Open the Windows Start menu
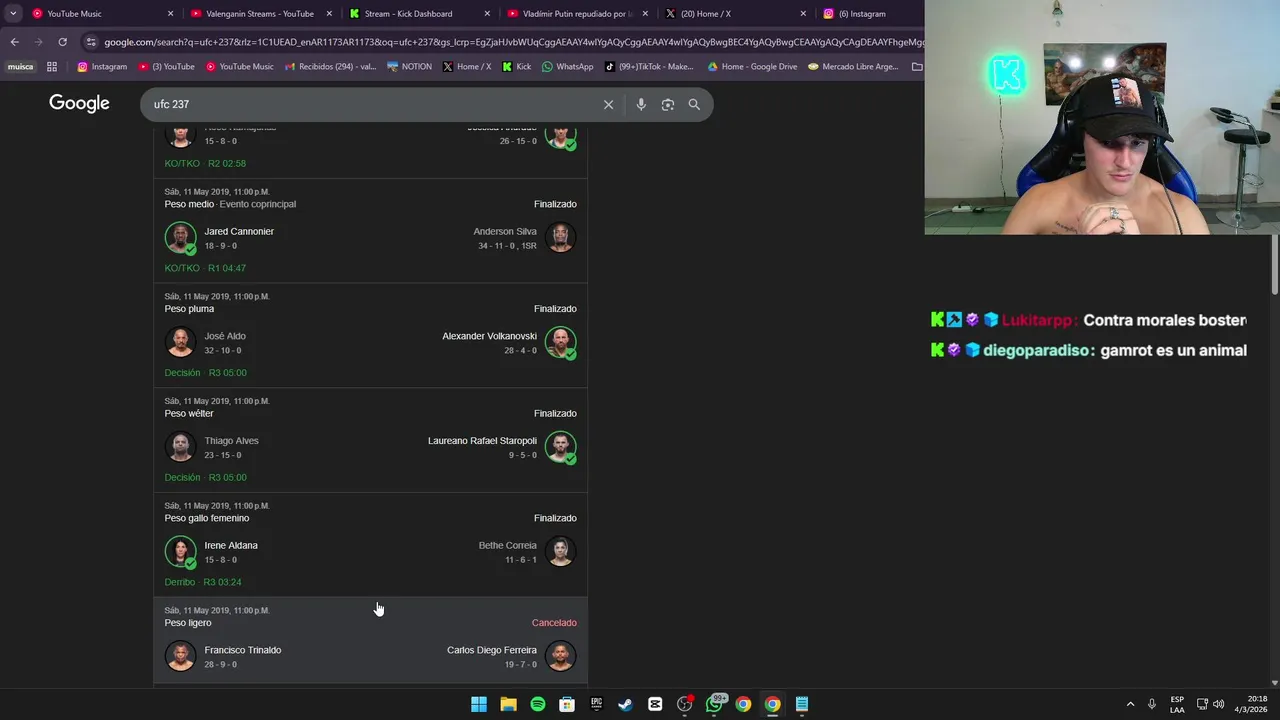 pos(479,704)
